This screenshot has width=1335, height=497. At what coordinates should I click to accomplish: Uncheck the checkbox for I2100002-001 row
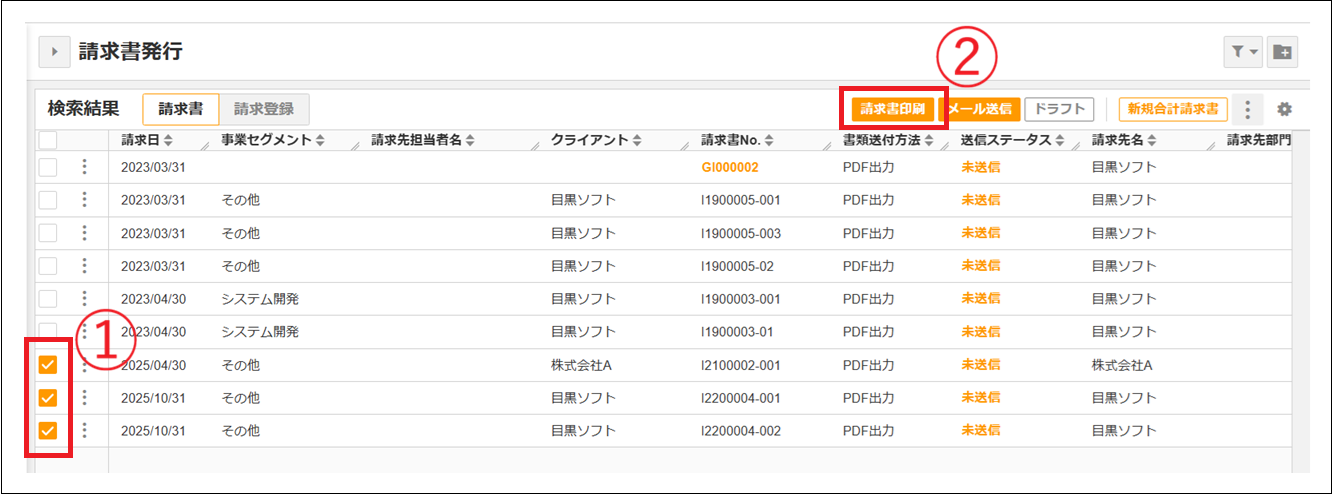click(x=48, y=365)
